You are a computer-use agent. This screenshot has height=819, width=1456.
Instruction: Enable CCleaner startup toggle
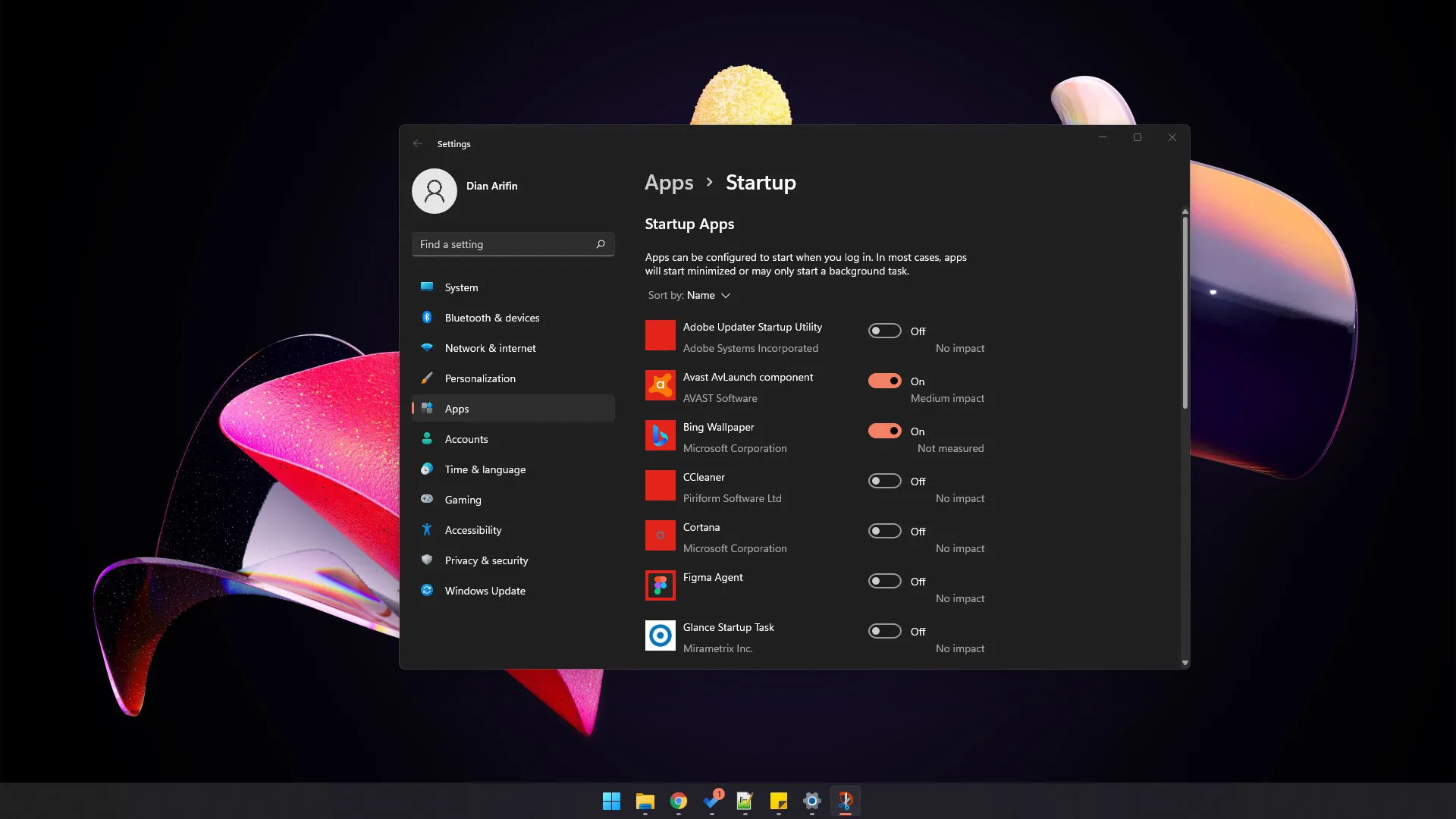tap(884, 482)
